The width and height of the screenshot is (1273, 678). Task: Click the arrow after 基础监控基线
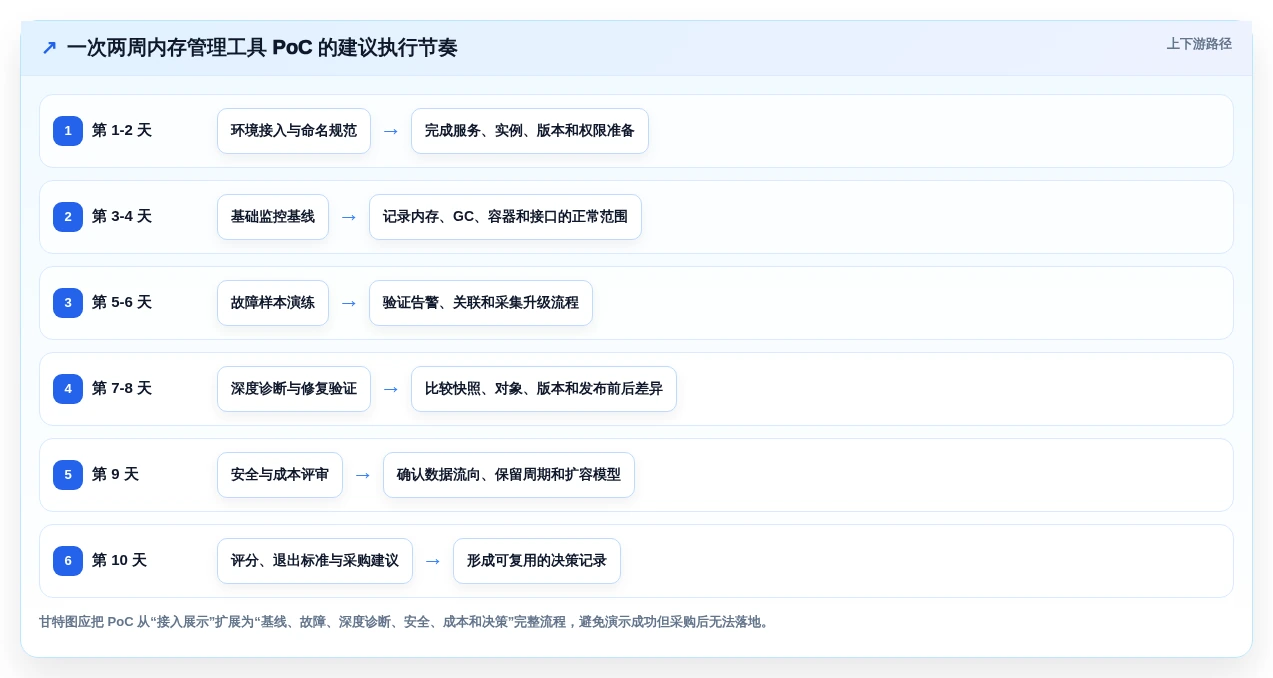(x=349, y=217)
